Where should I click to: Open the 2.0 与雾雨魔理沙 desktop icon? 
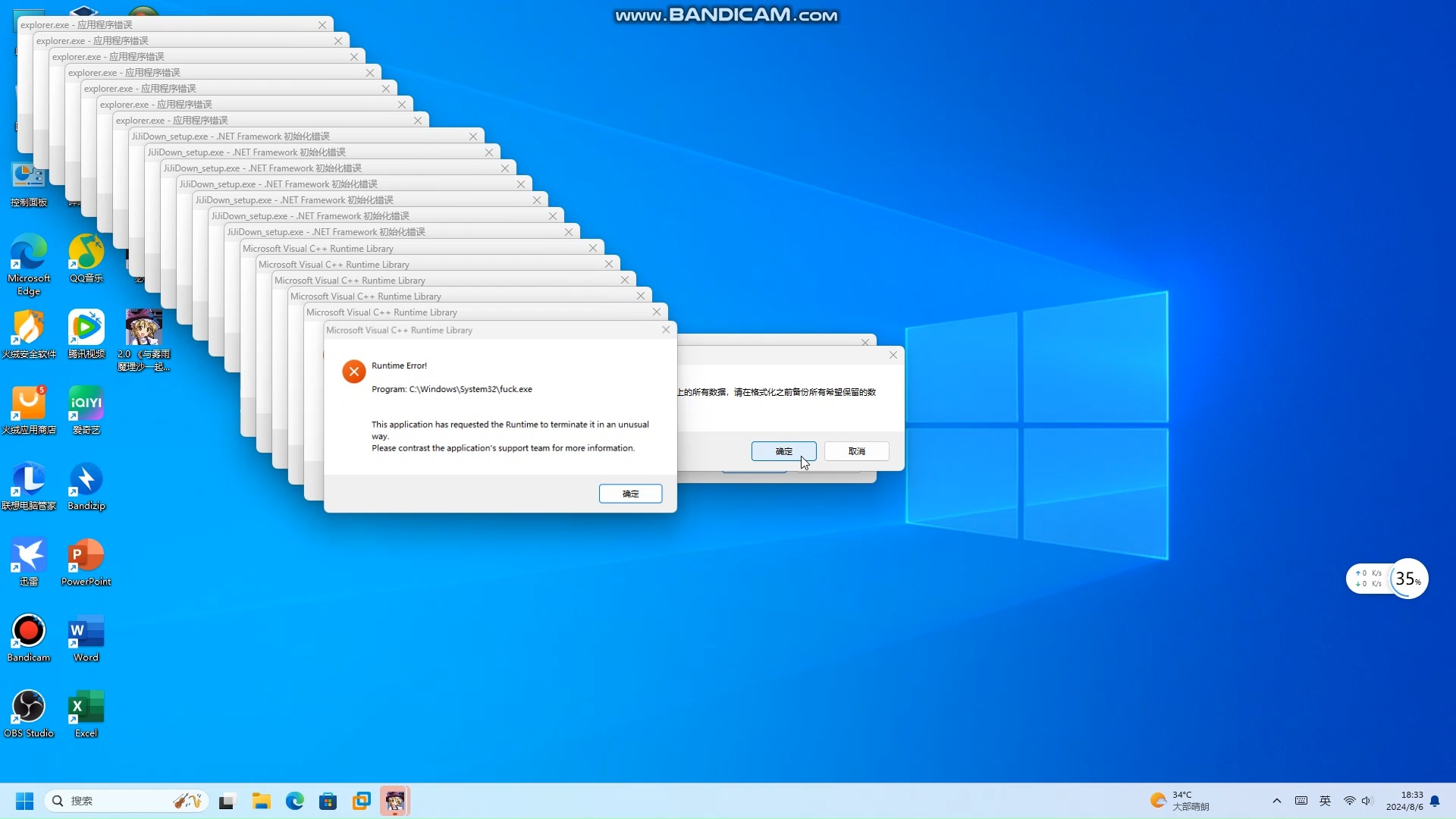point(143,340)
